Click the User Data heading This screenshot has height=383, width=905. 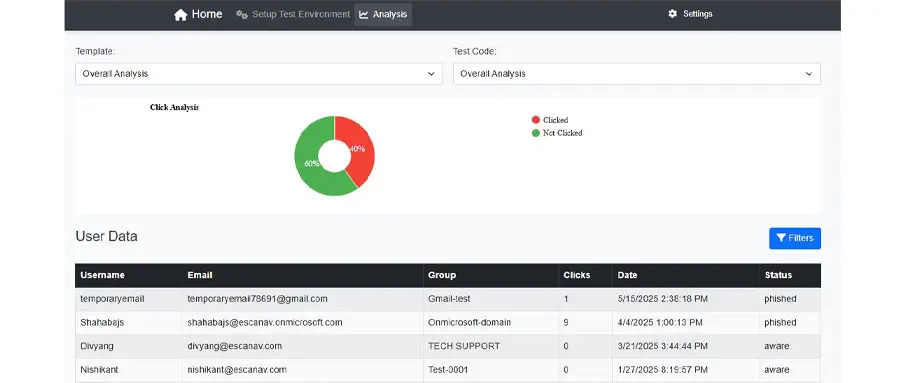pos(106,236)
